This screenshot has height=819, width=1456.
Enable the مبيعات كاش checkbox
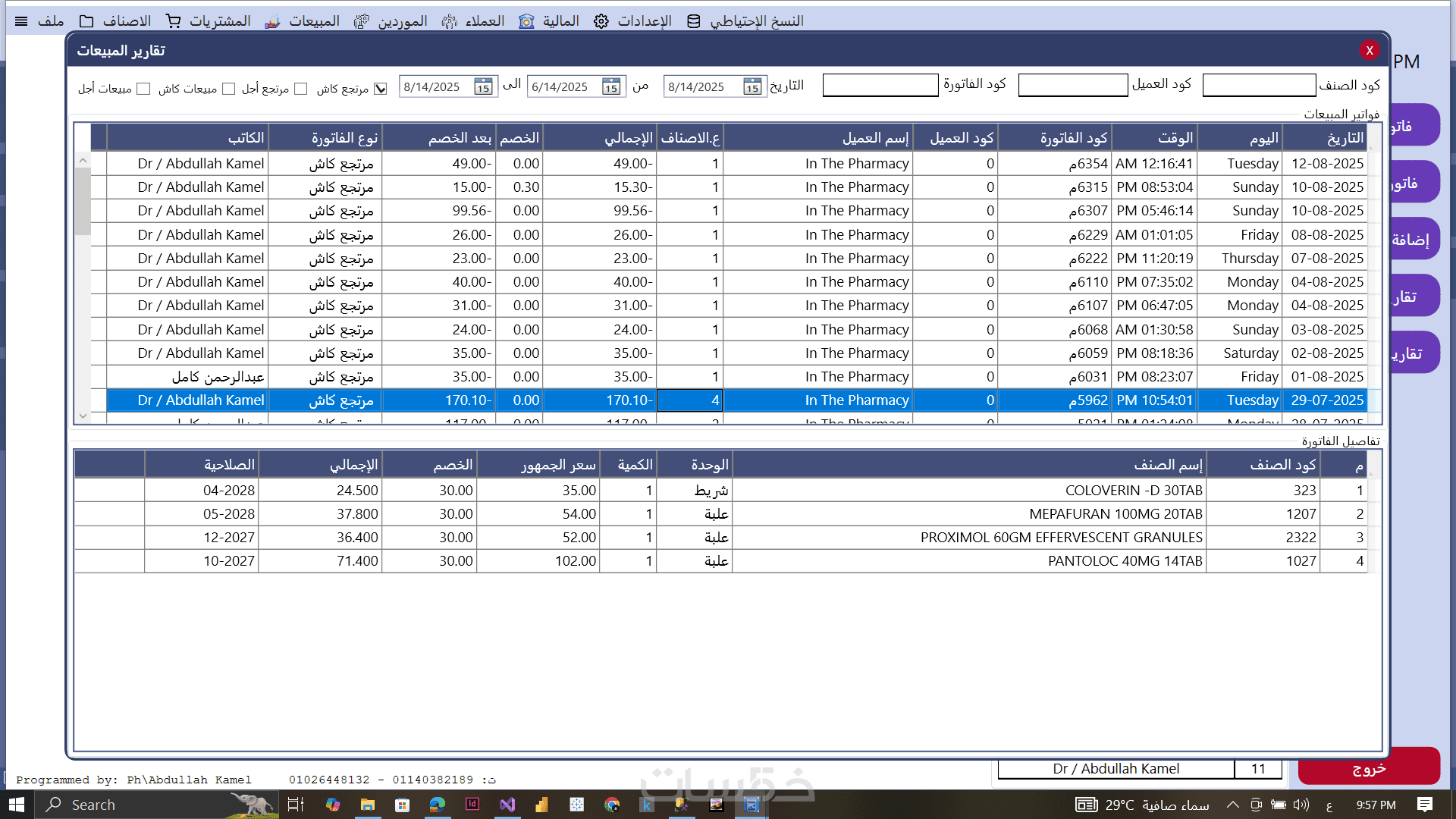(228, 89)
